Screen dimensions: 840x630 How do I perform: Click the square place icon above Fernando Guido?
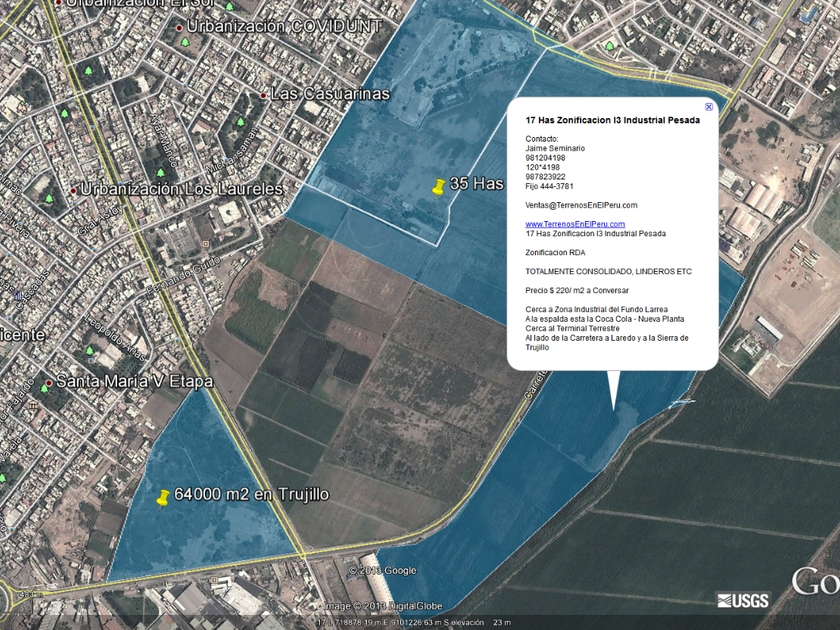pyautogui.click(x=206, y=244)
